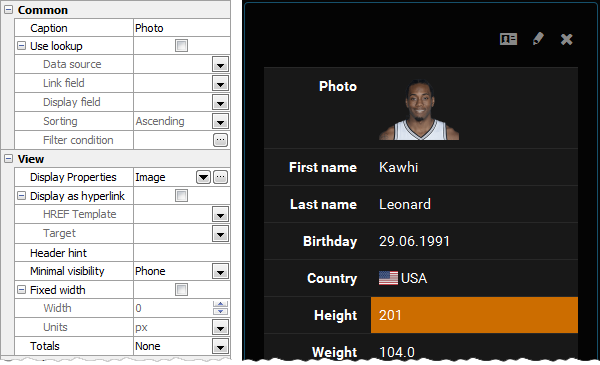This screenshot has height=365, width=600.
Task: Click the Caption value field
Action: [182, 28]
